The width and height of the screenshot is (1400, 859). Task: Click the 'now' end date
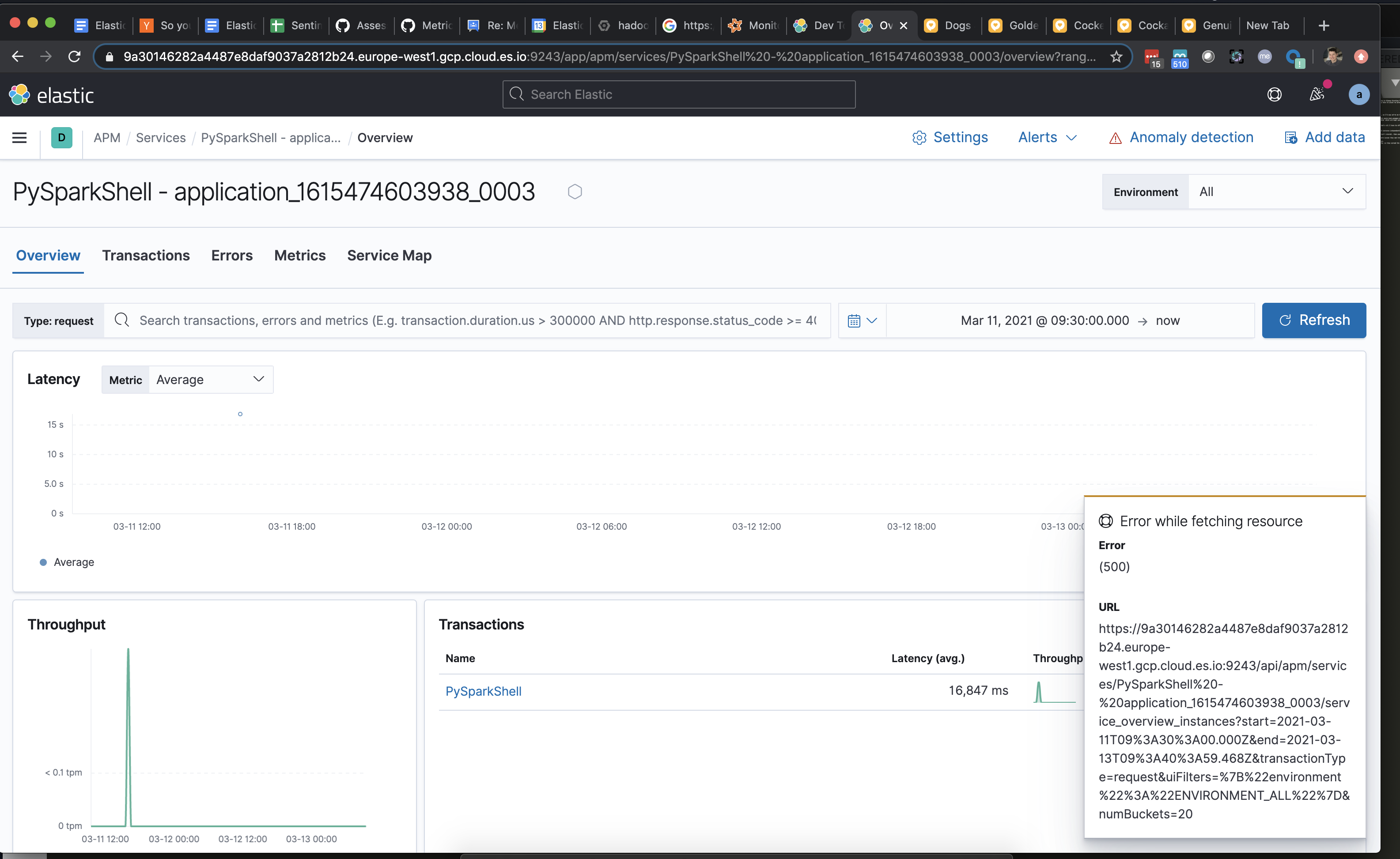coord(1168,320)
